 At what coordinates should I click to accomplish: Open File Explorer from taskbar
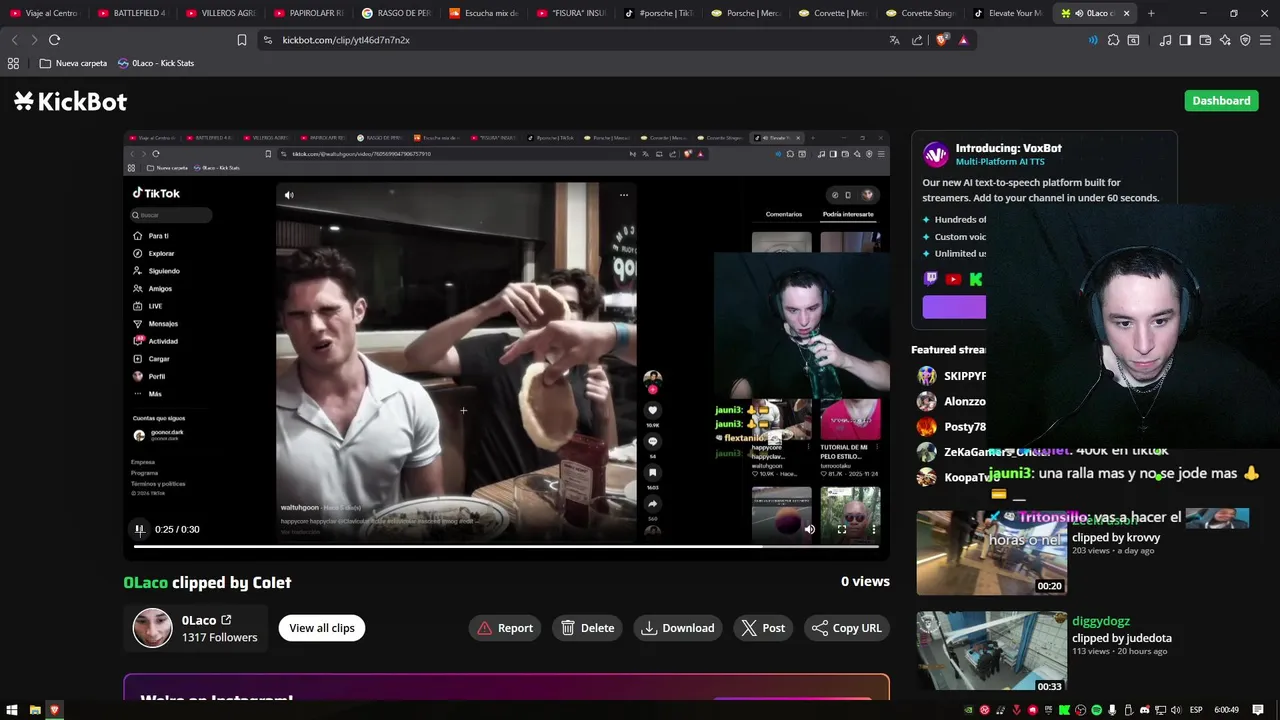[35, 710]
